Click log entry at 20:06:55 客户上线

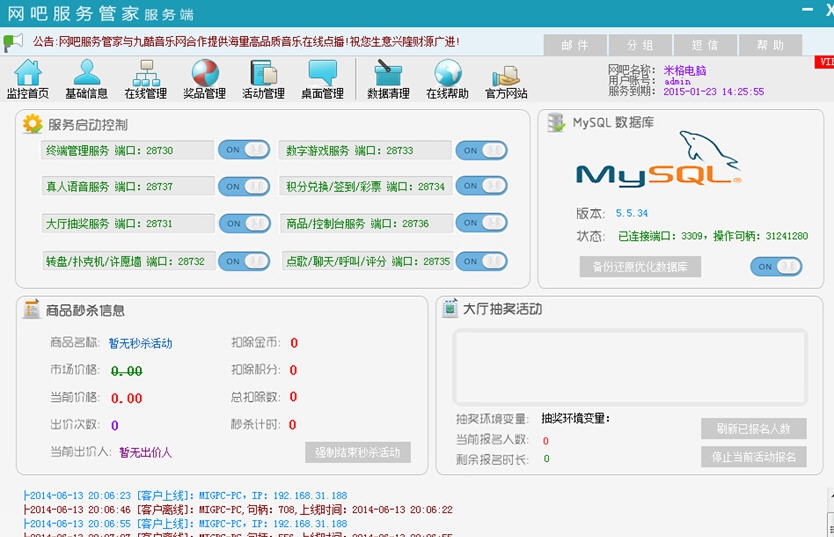pos(186,524)
